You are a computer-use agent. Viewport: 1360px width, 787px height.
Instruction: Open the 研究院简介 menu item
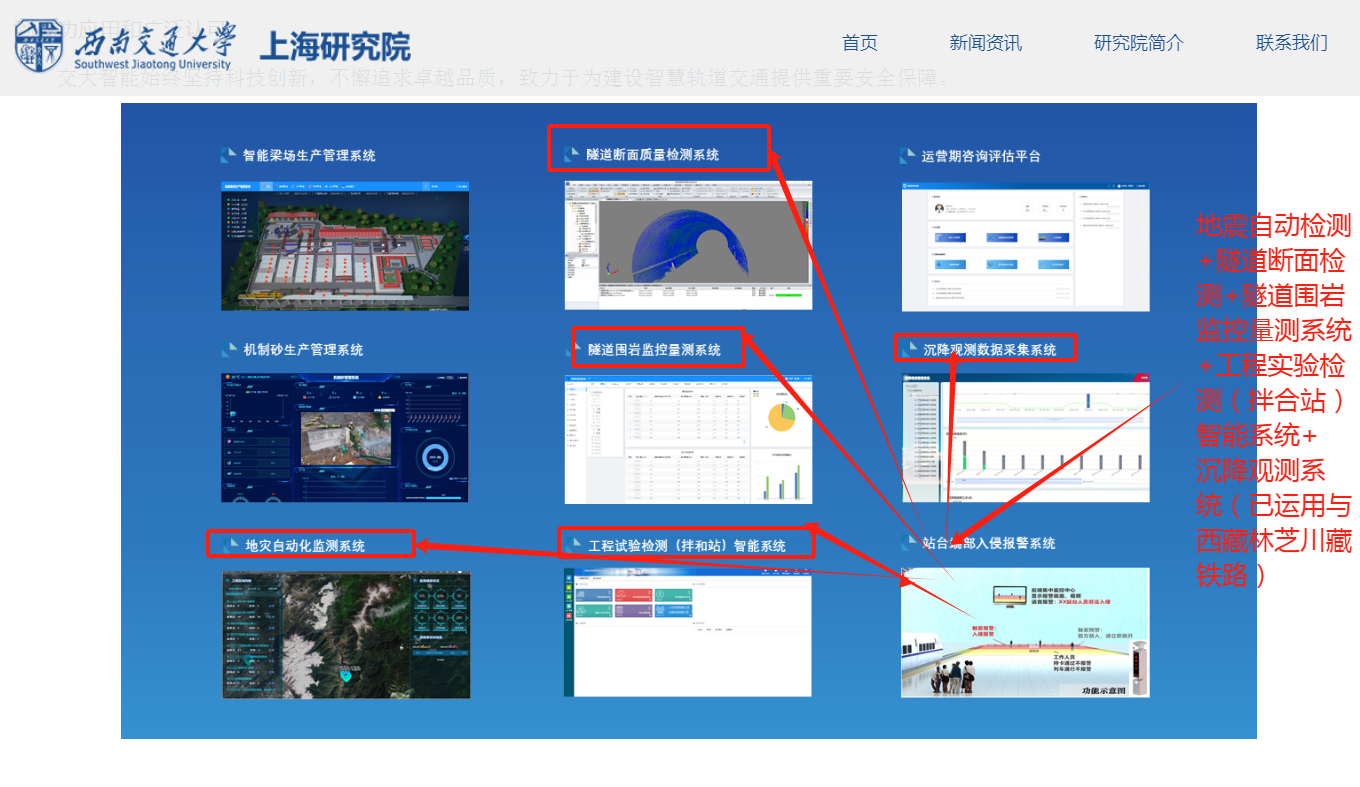(x=1139, y=43)
